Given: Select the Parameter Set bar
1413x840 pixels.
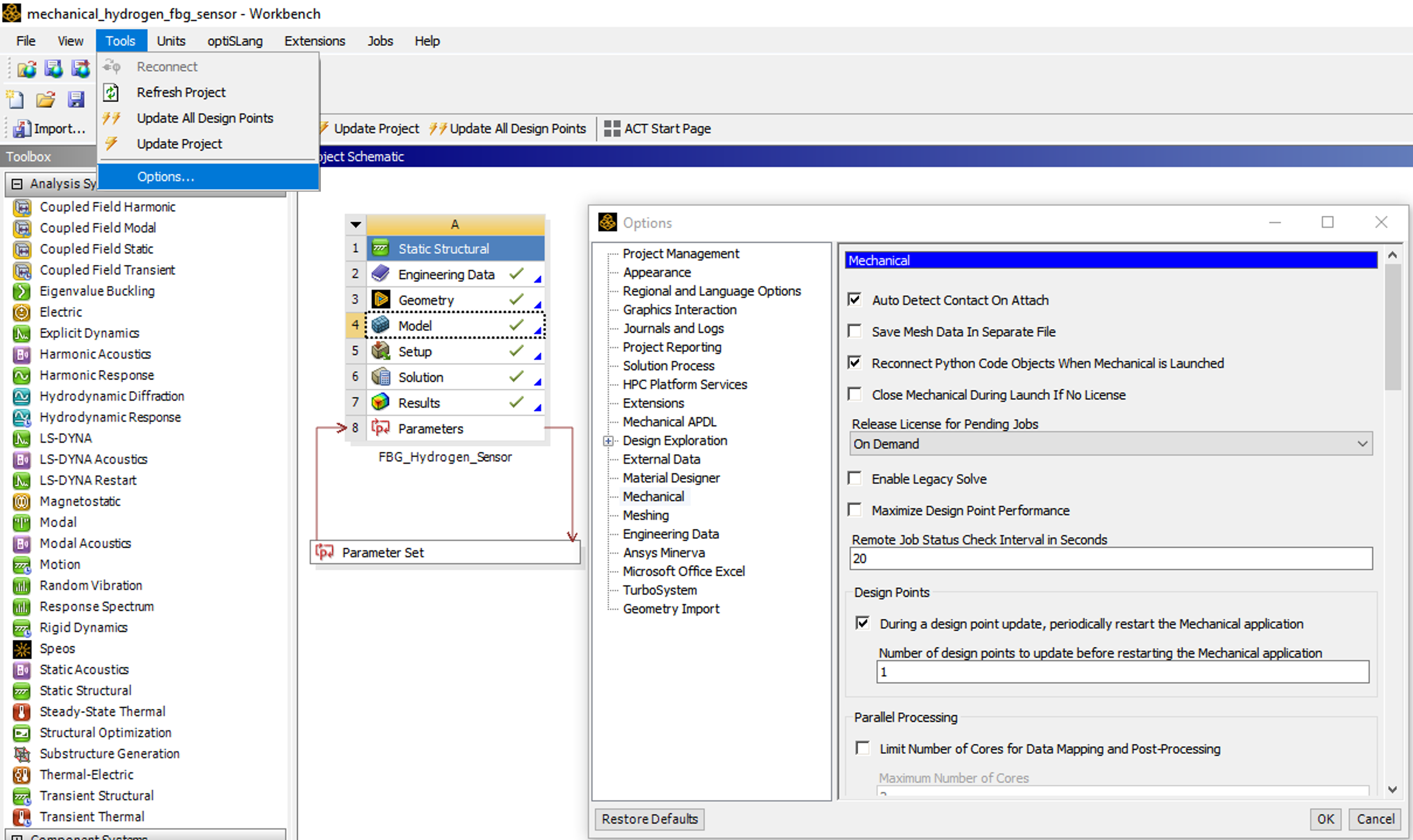Looking at the screenshot, I should (445, 552).
